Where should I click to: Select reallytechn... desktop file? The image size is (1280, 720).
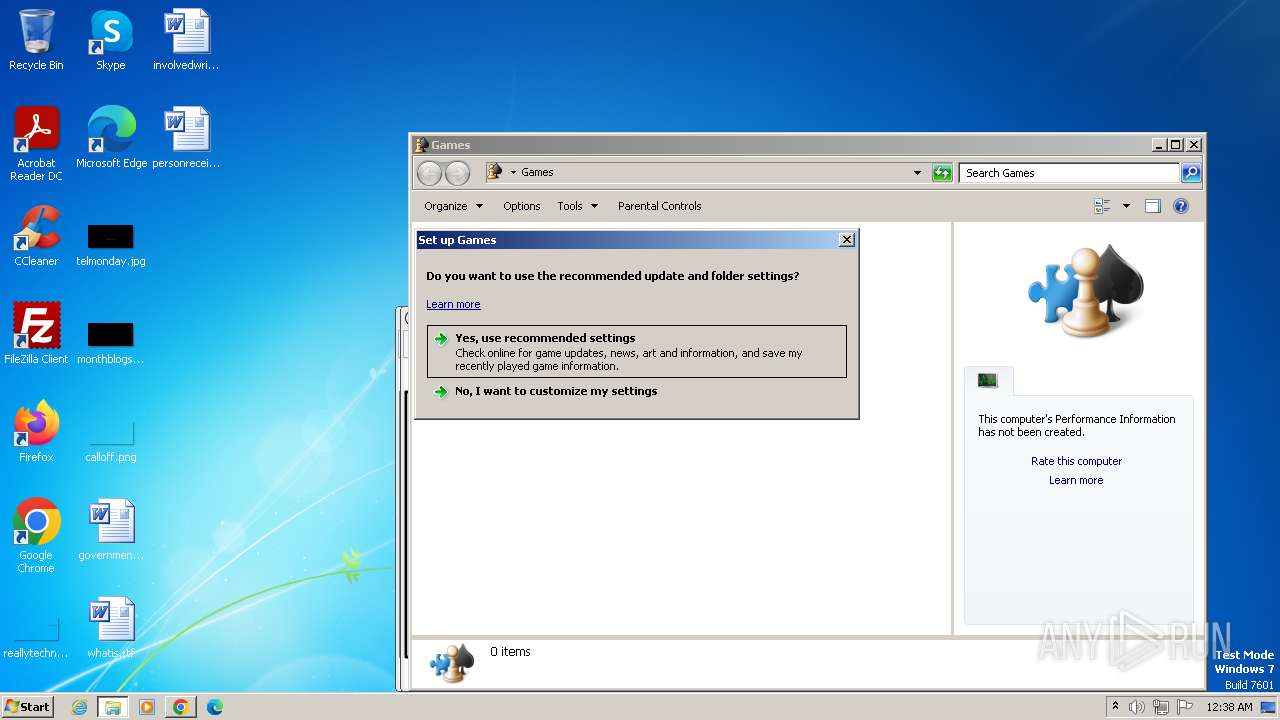pyautogui.click(x=36, y=639)
